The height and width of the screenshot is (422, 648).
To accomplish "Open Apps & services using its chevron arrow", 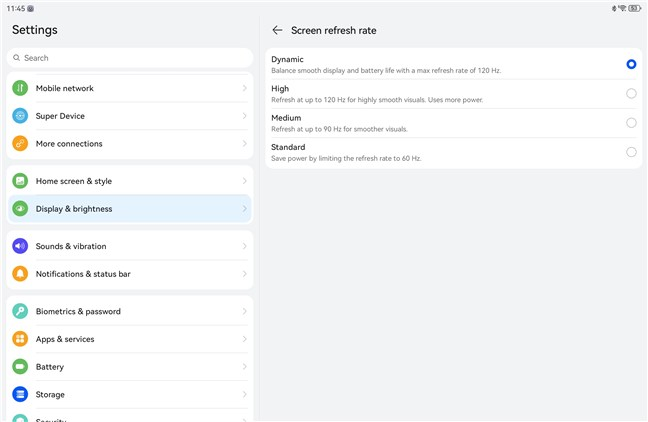I will 245,339.
